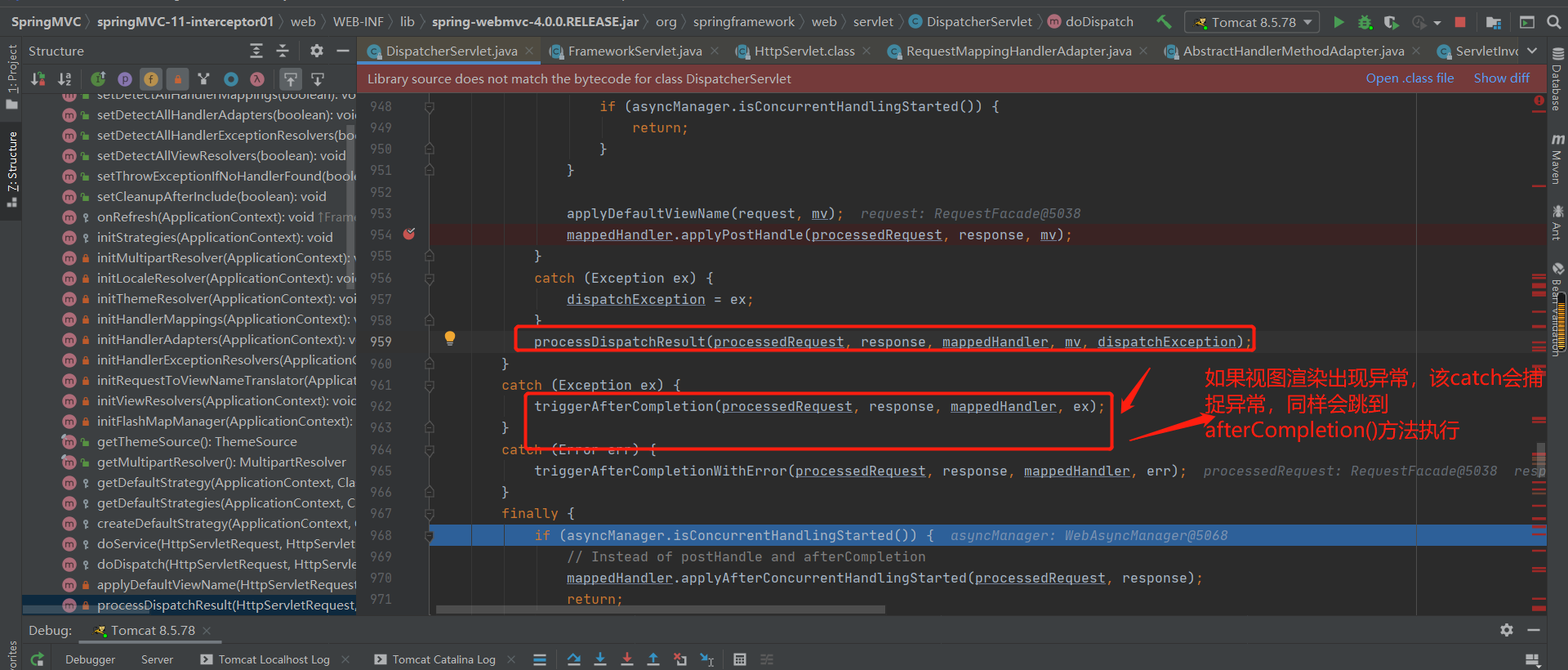This screenshot has width=1568, height=670.
Task: Open Search Everywhere magnifier icon
Action: [x=1553, y=22]
